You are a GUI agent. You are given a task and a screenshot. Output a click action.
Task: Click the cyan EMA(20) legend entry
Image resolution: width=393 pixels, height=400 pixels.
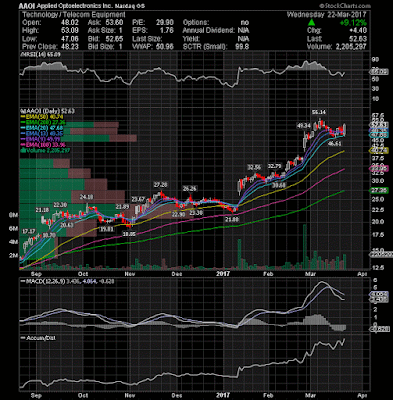42,128
